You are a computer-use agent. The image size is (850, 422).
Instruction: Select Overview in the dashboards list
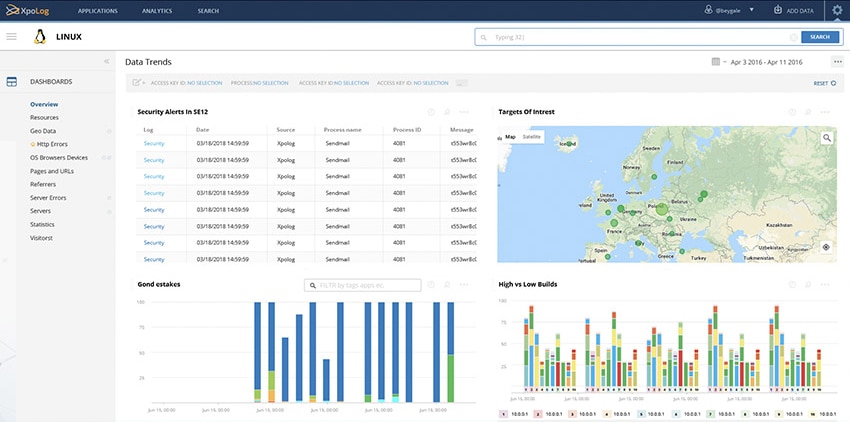[x=44, y=104]
